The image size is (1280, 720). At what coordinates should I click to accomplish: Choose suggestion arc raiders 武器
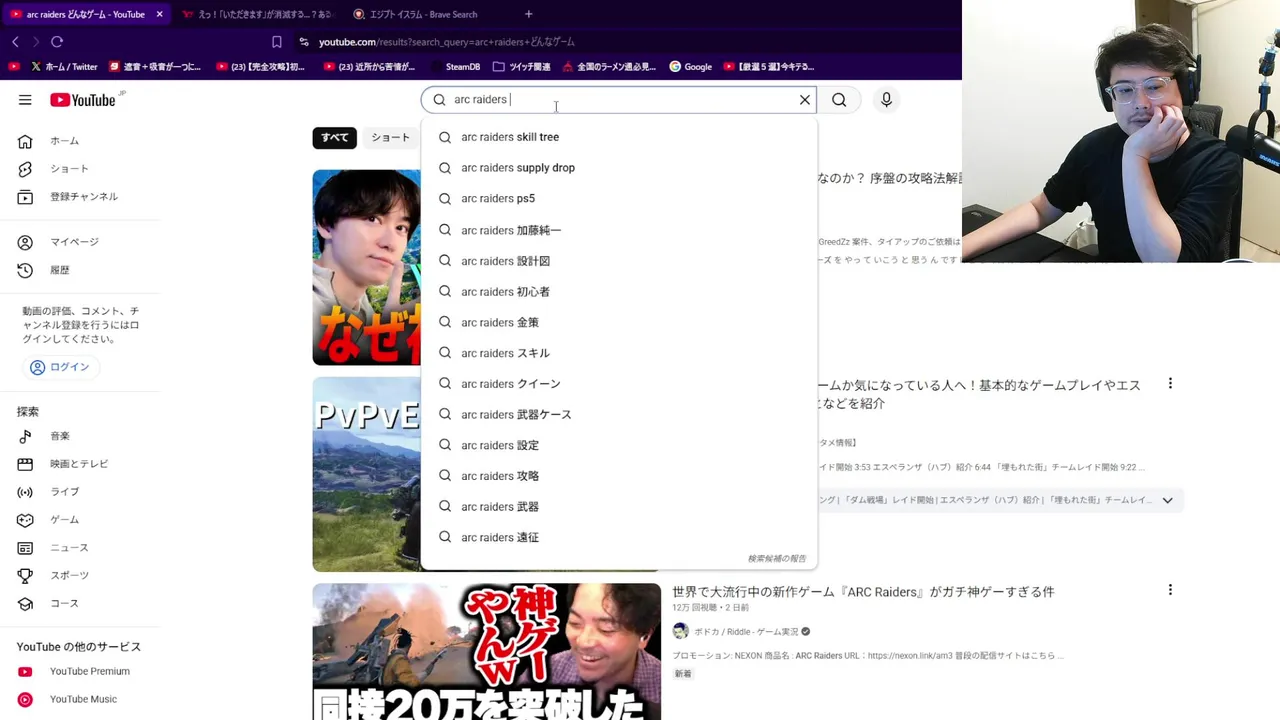619,507
